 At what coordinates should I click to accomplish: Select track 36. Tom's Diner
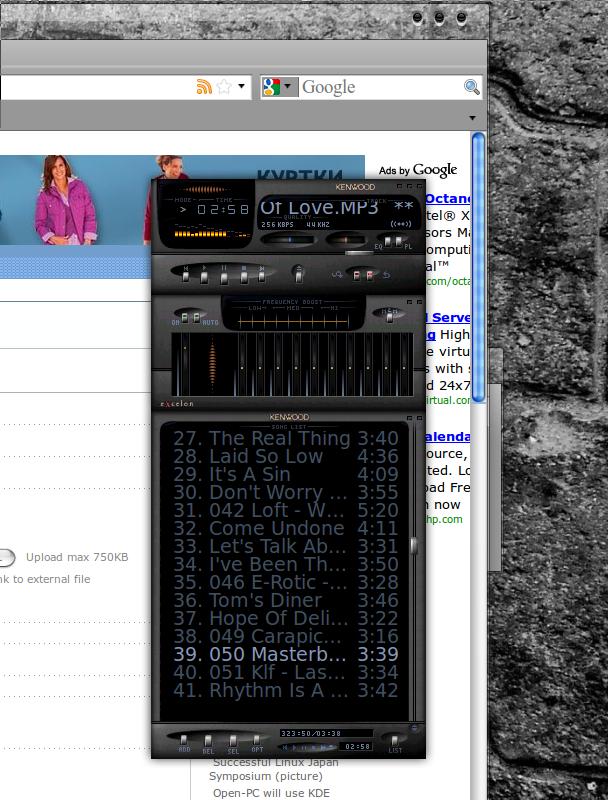click(x=286, y=601)
